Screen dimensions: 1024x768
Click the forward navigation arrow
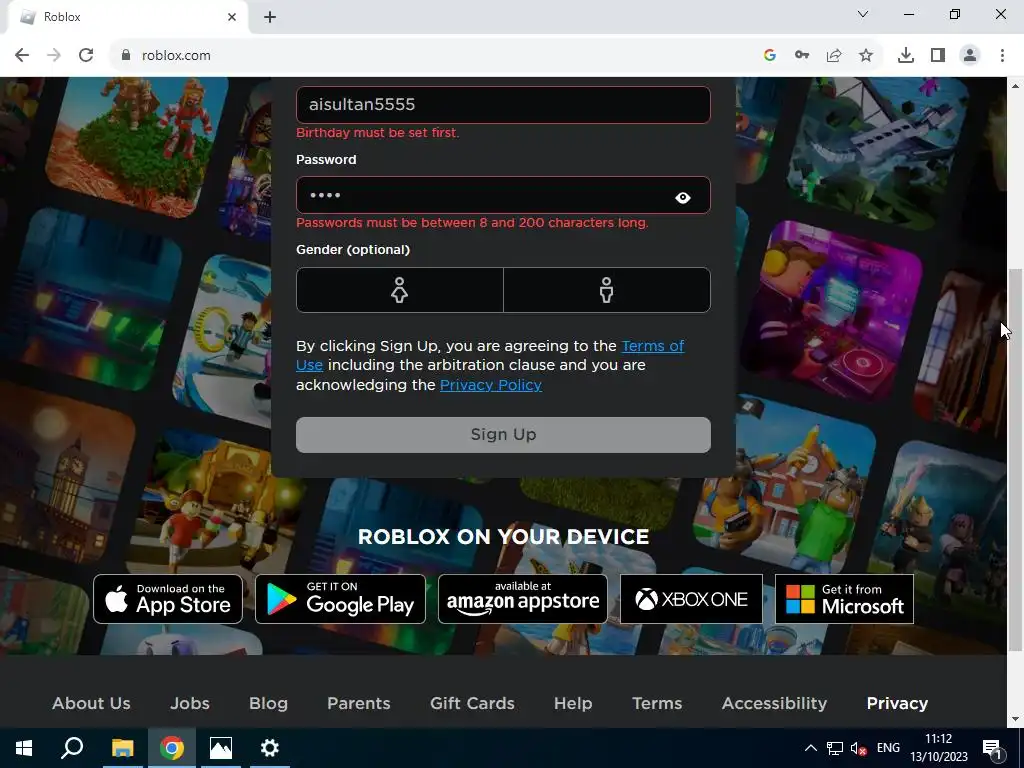click(54, 56)
